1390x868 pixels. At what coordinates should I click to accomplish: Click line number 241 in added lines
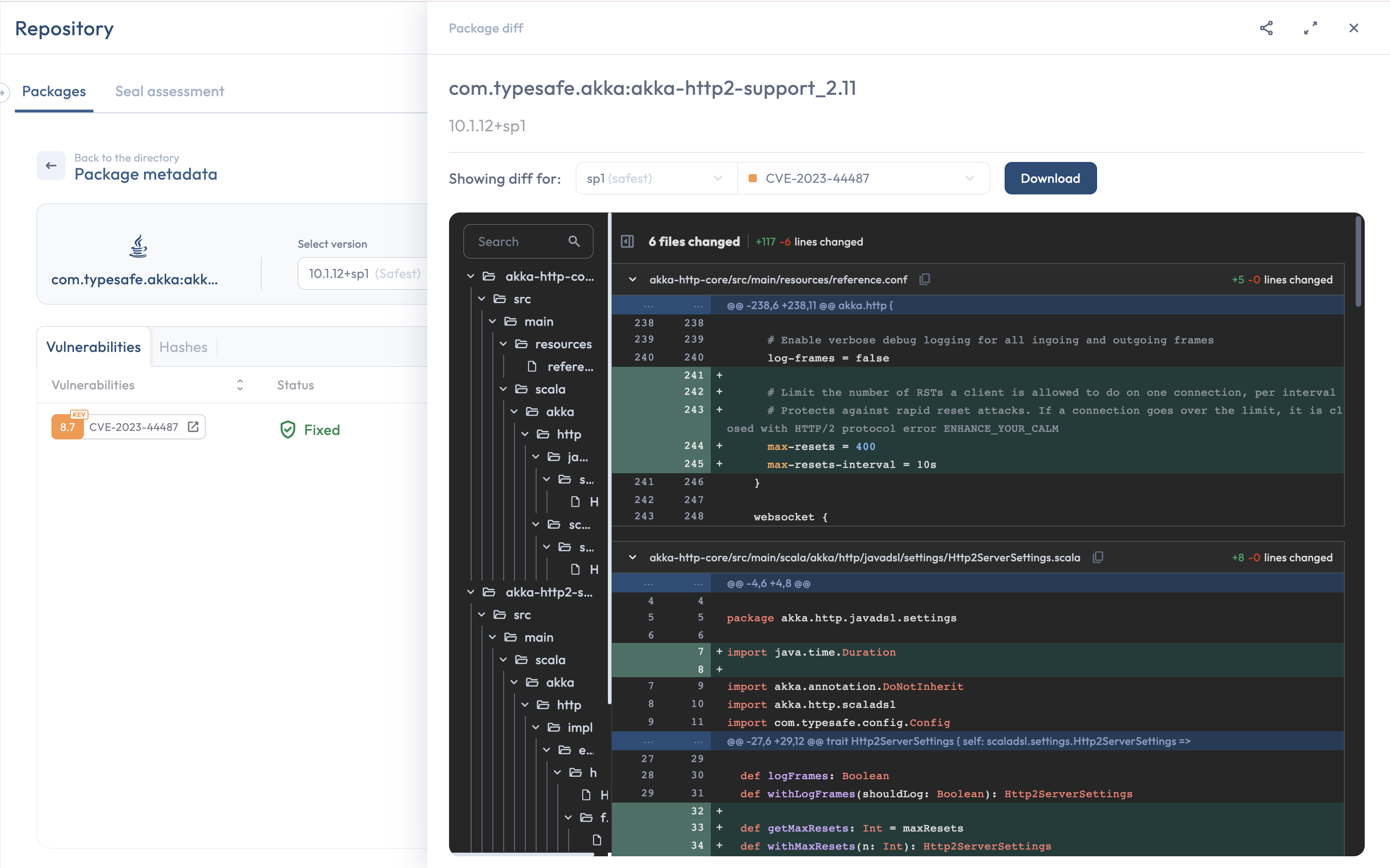pyautogui.click(x=694, y=375)
